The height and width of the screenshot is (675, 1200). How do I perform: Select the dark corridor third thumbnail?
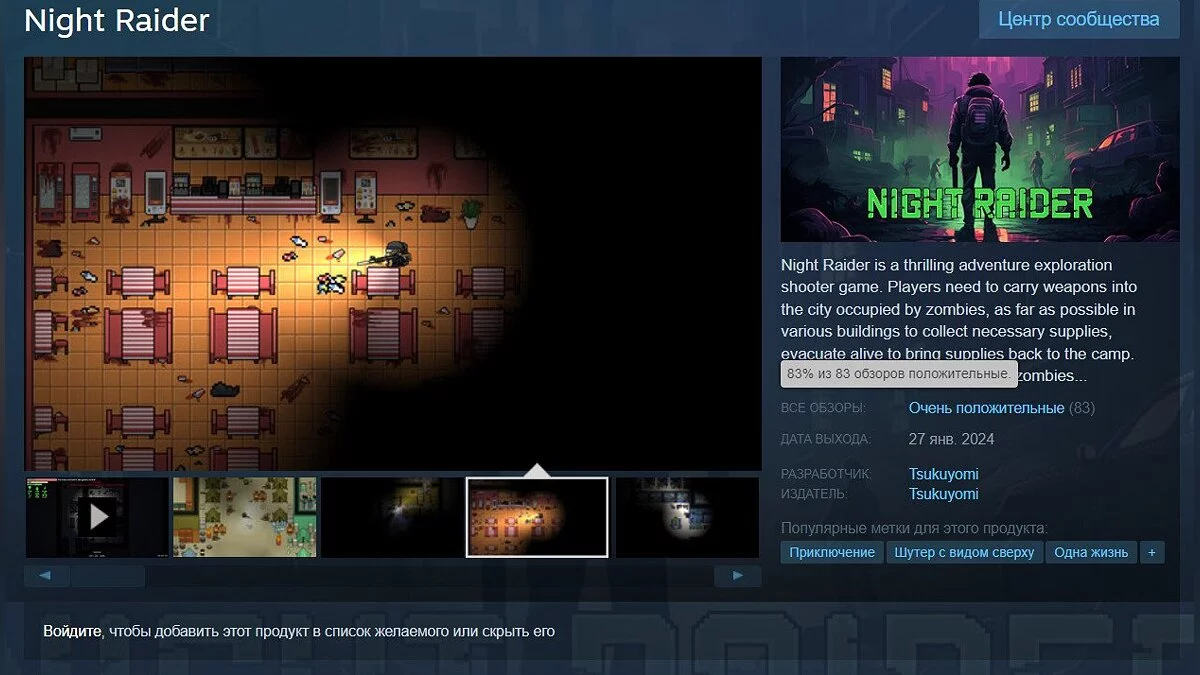[x=391, y=517]
